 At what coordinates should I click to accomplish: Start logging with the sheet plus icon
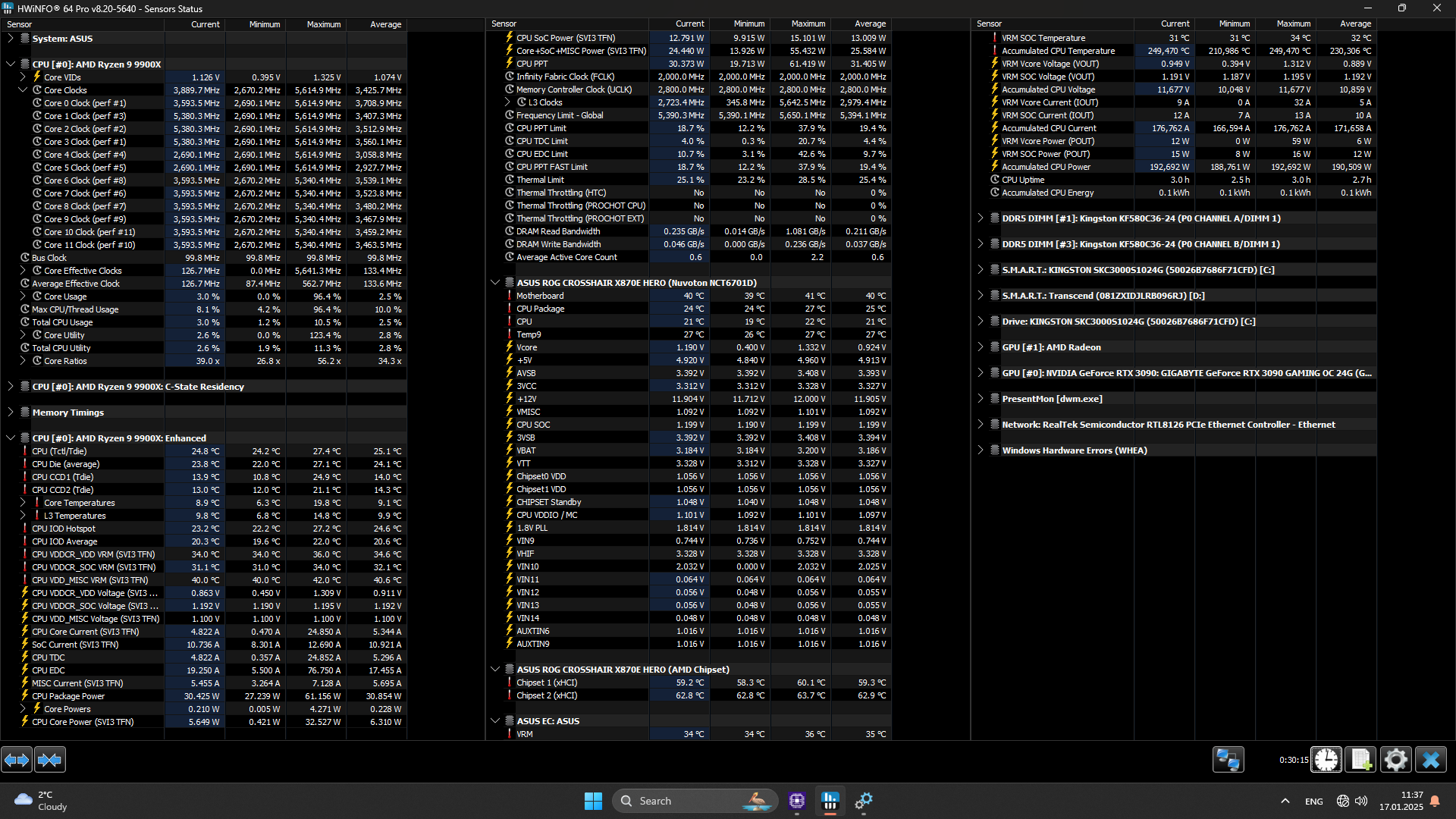[1360, 760]
